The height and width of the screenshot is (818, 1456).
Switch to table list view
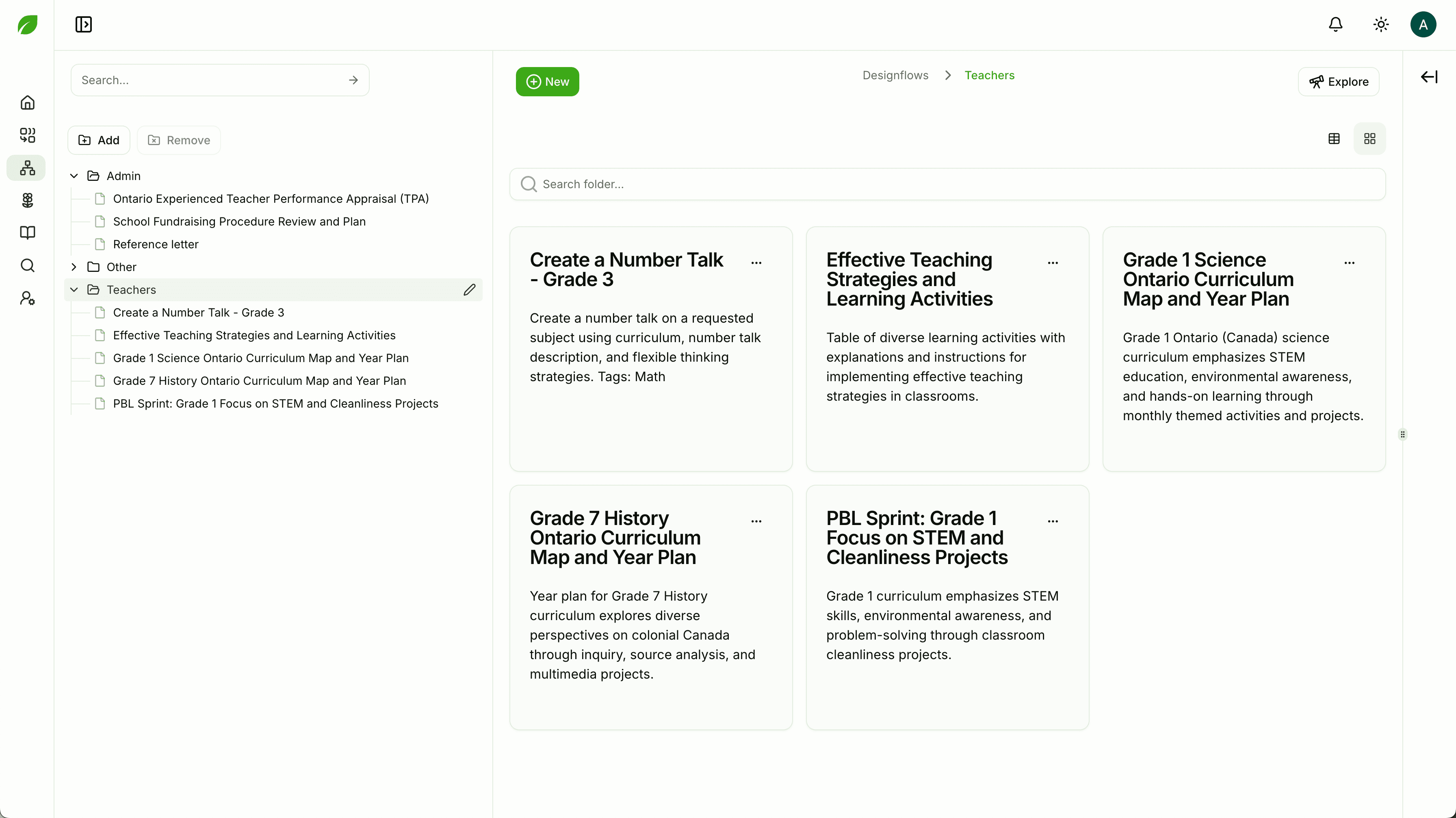tap(1334, 139)
